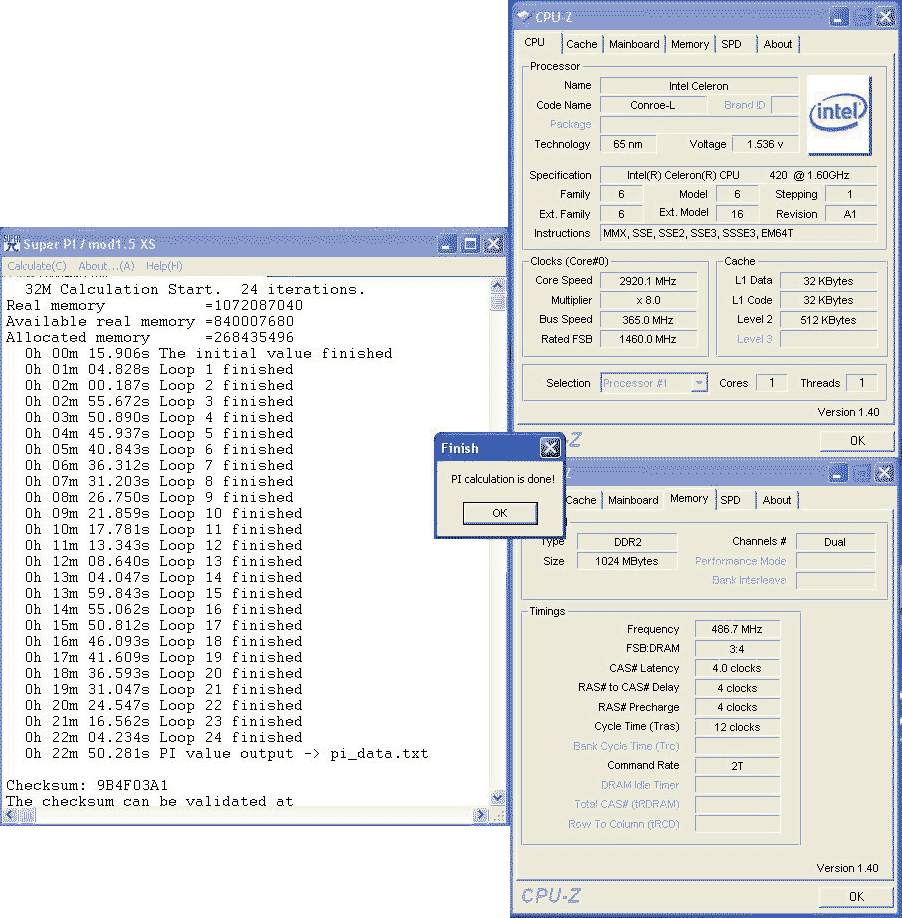Click the memory Frequency 486.7 MHz value

click(x=737, y=629)
